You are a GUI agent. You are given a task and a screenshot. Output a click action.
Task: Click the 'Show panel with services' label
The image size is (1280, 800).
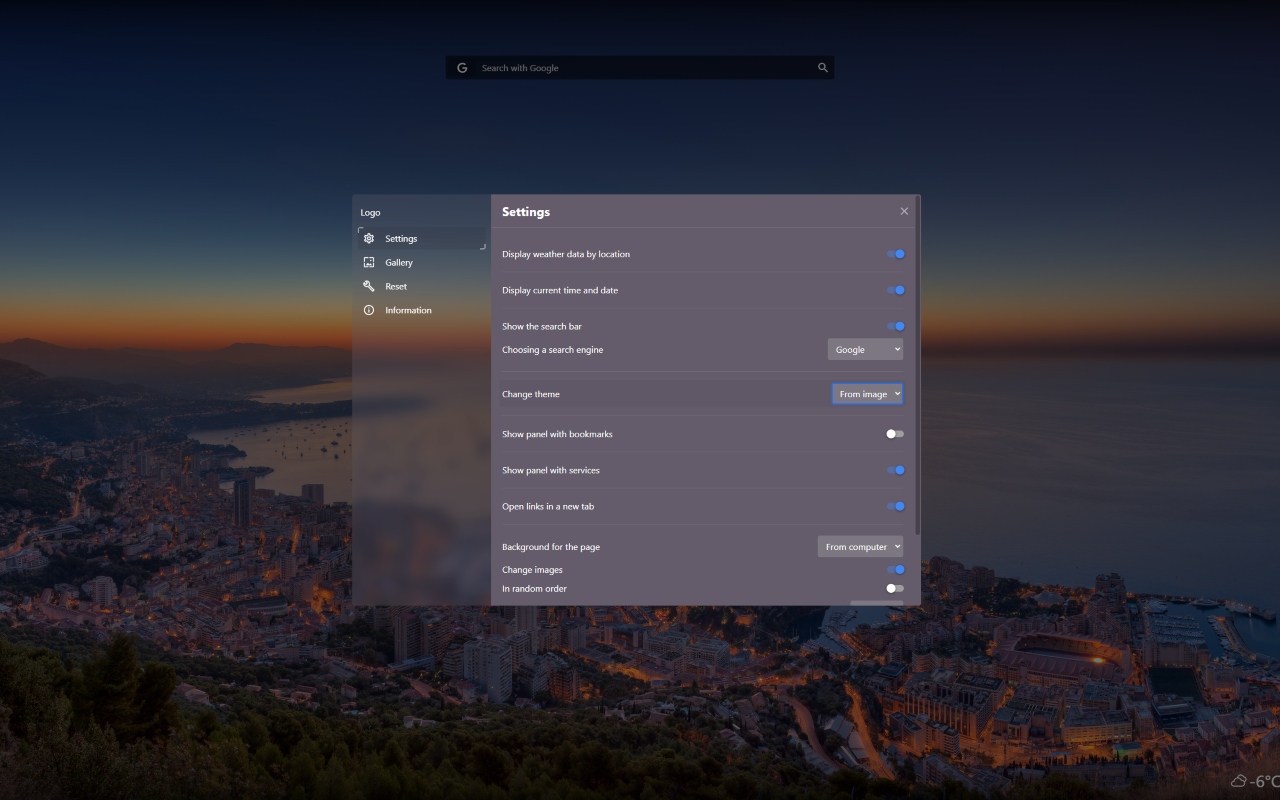pos(551,470)
